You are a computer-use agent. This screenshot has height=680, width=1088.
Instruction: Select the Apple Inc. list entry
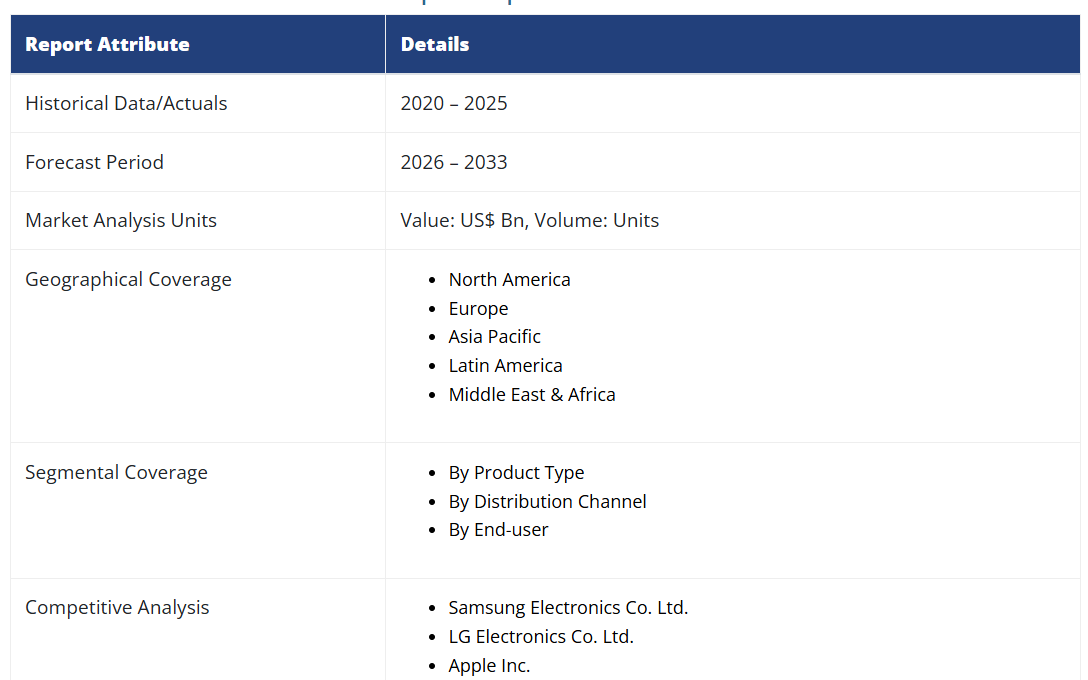coord(489,665)
